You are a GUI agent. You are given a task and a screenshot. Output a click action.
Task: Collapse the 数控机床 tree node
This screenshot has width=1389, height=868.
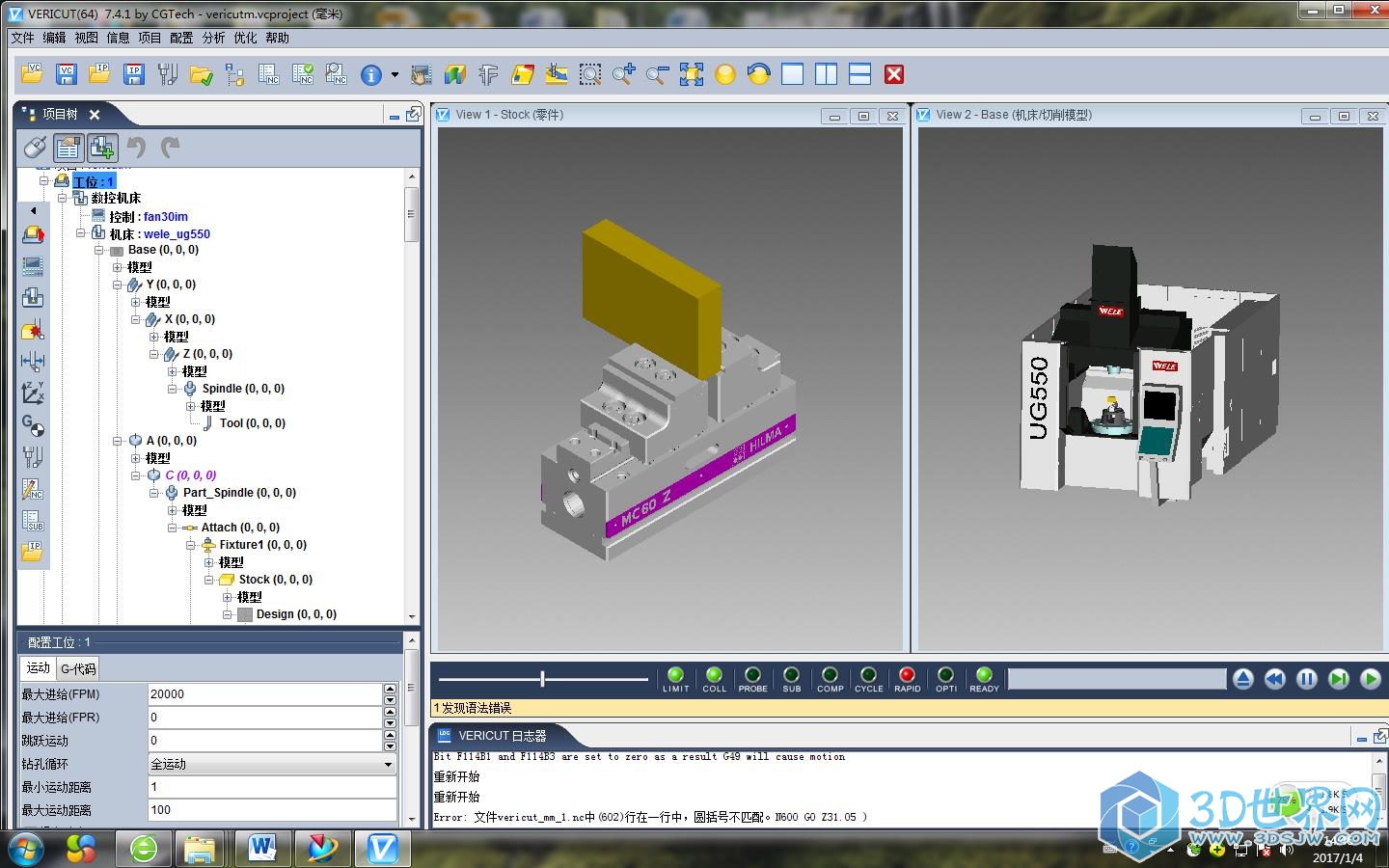62,198
